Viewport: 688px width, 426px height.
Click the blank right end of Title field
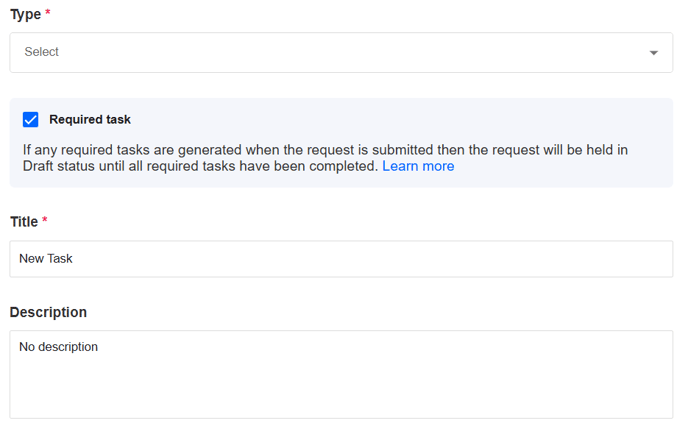coord(600,259)
